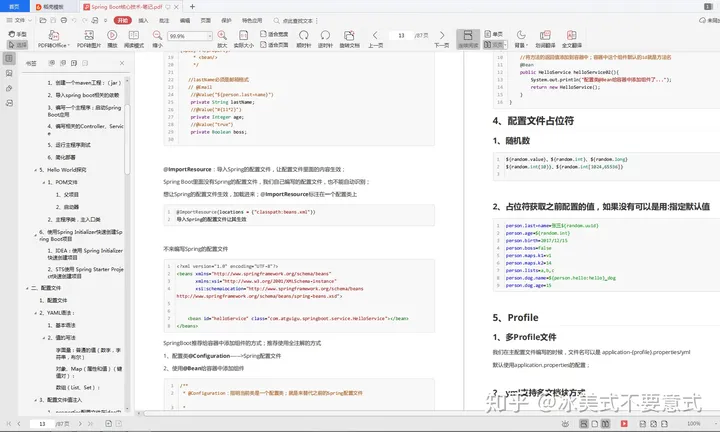Jump to first page icon in bottom bar
The height and width of the screenshot is (432, 720).
pos(8,424)
